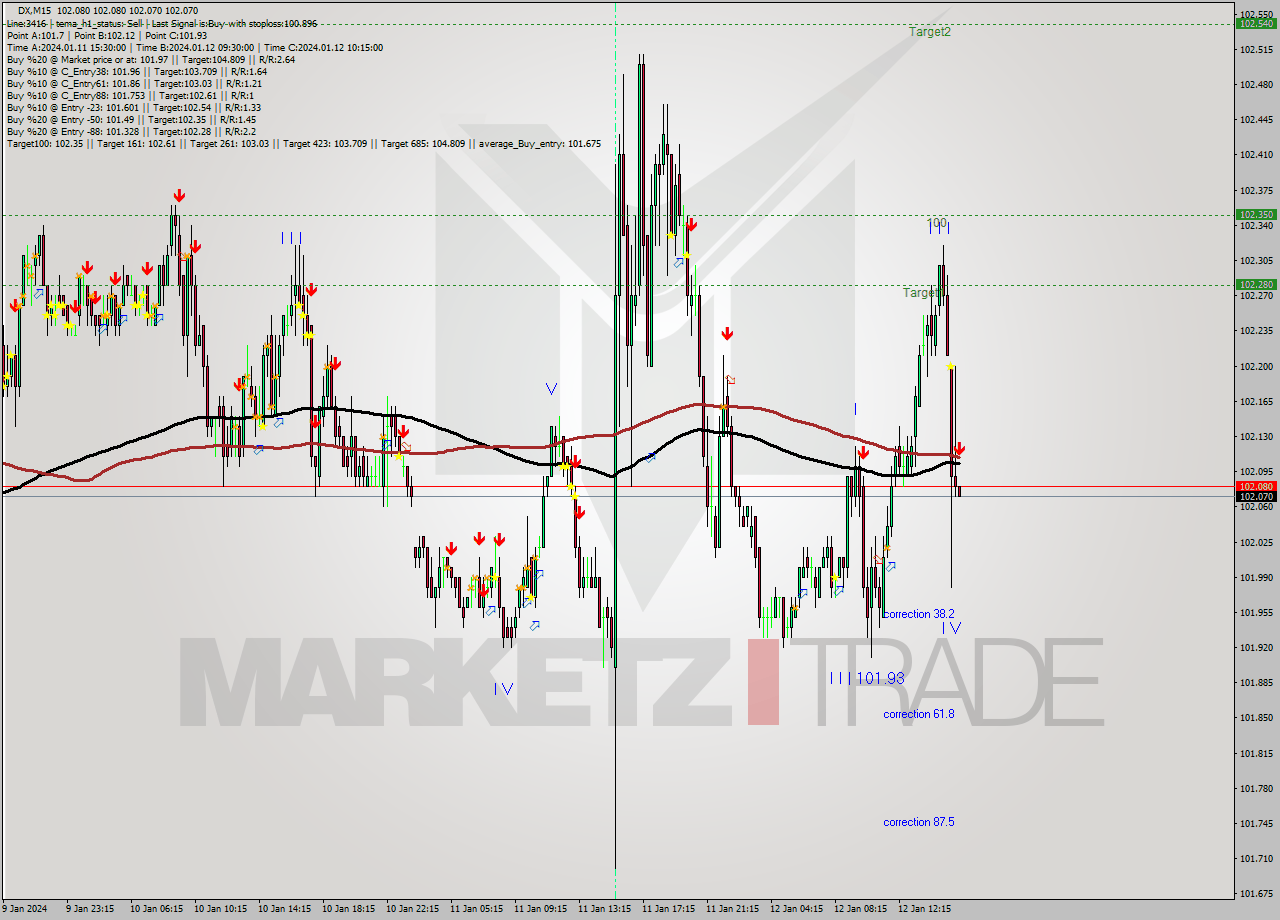Select the green 102.350 price tag
Screen dimensions: 1280x920
tap(1256, 214)
